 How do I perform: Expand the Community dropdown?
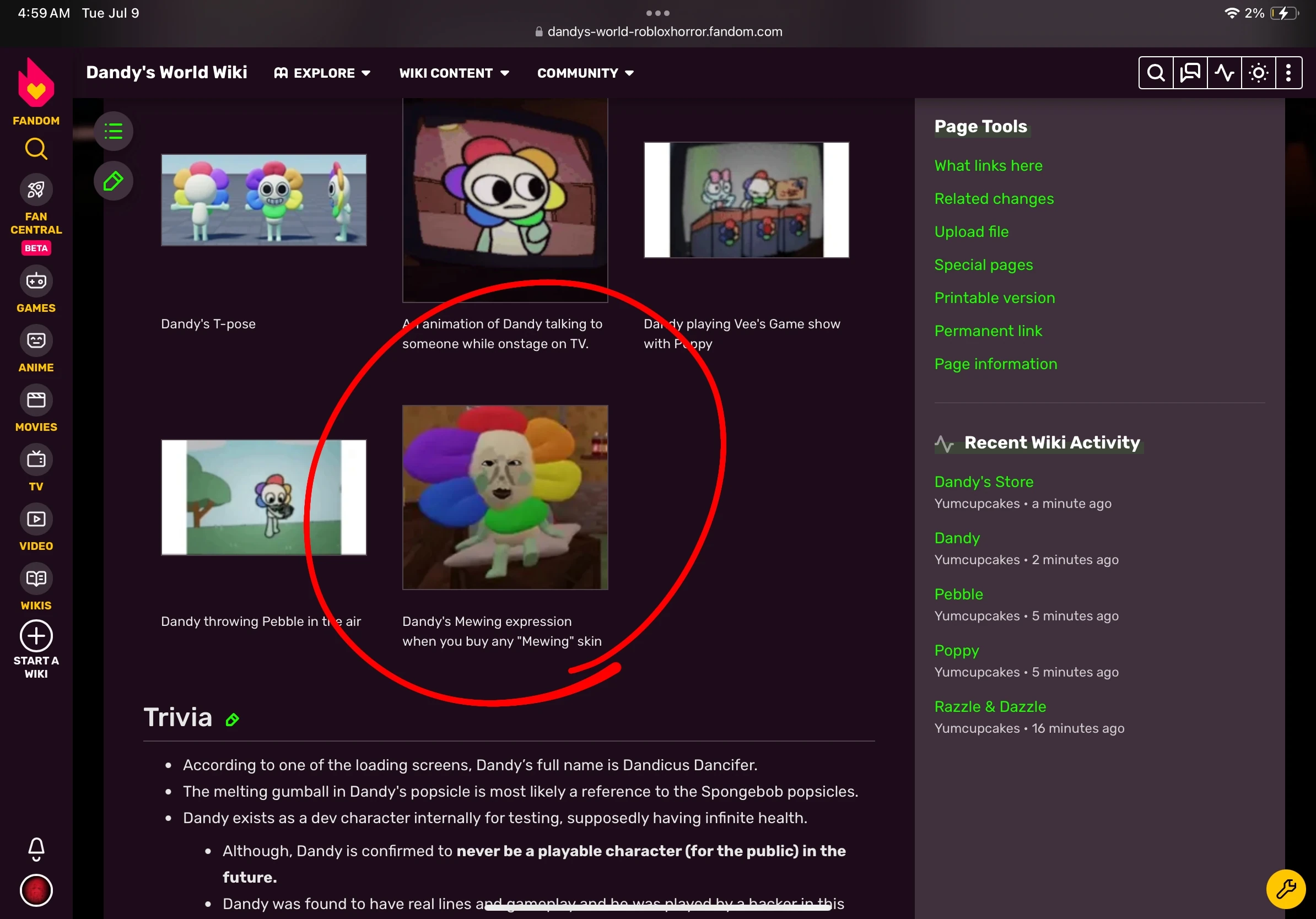pyautogui.click(x=585, y=73)
